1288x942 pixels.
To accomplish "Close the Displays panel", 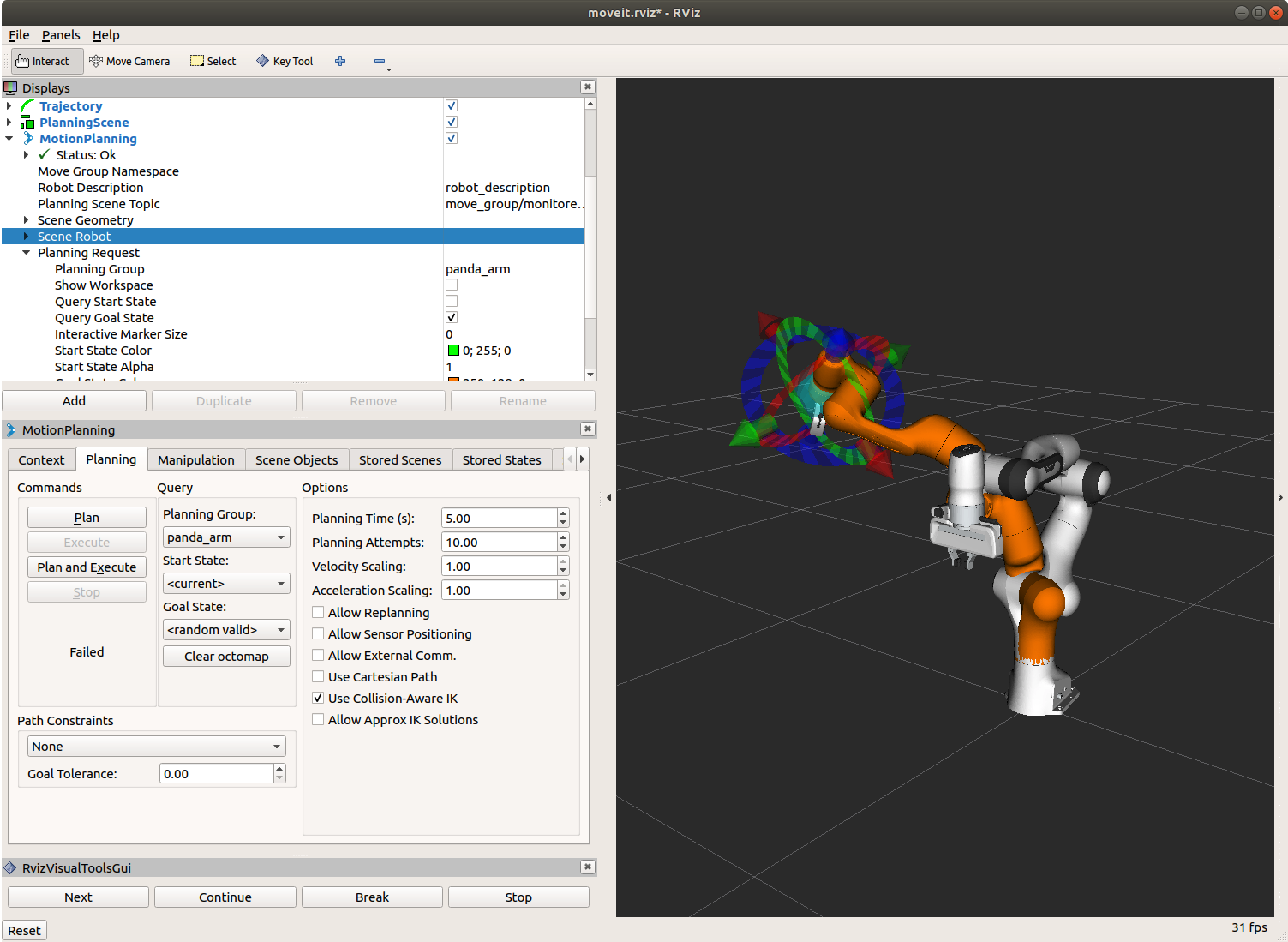I will click(587, 87).
